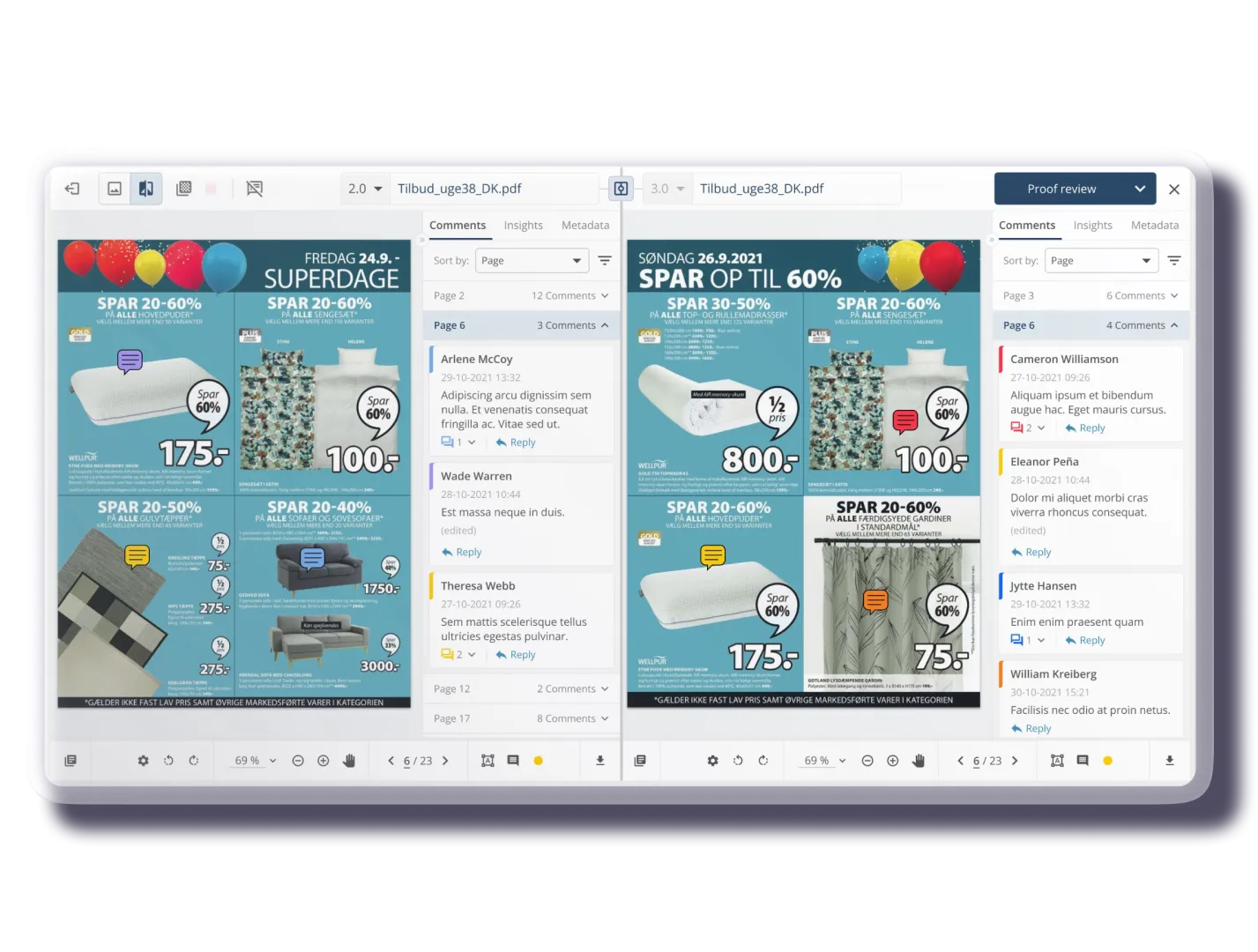Click the text selection tool in right viewer

[1057, 761]
